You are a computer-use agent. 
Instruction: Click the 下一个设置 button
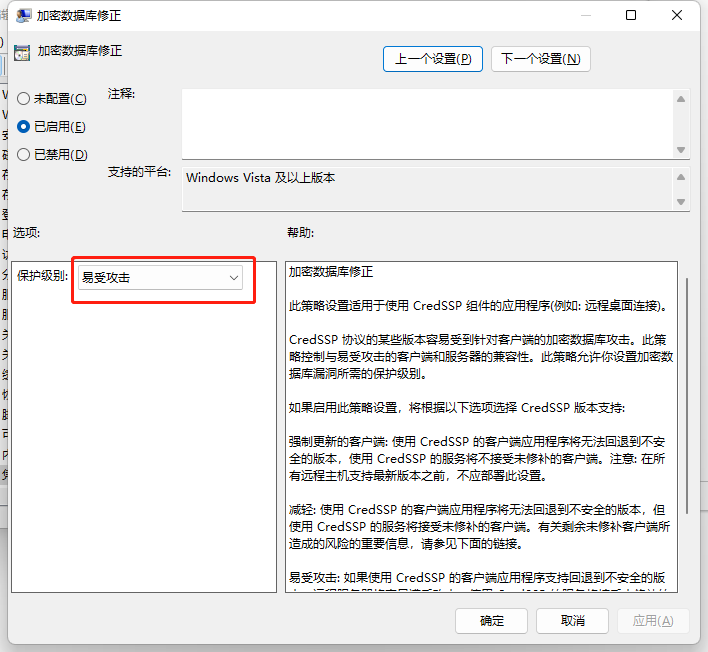pos(540,59)
